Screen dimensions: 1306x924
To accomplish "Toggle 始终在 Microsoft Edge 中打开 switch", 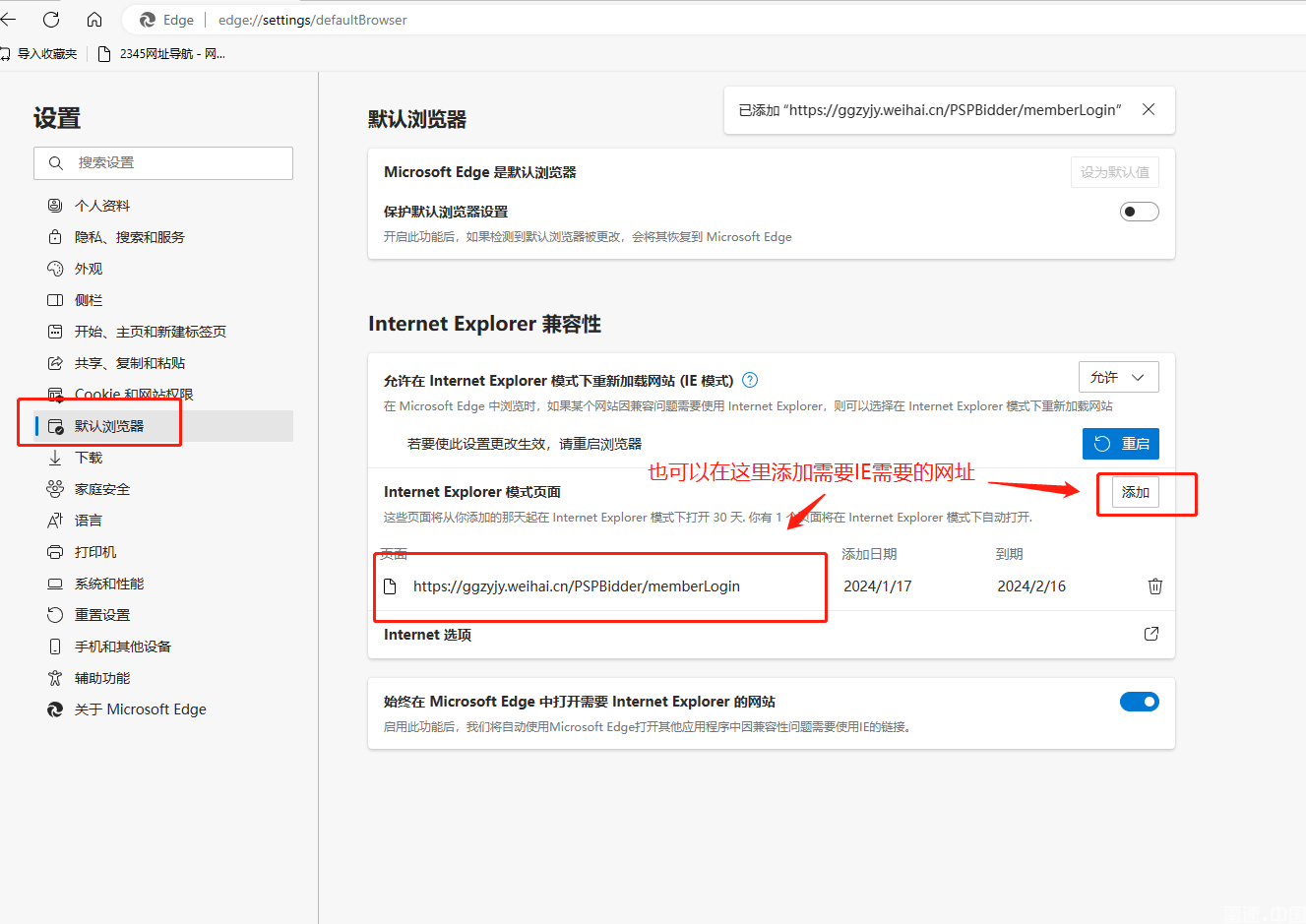I will [x=1140, y=702].
